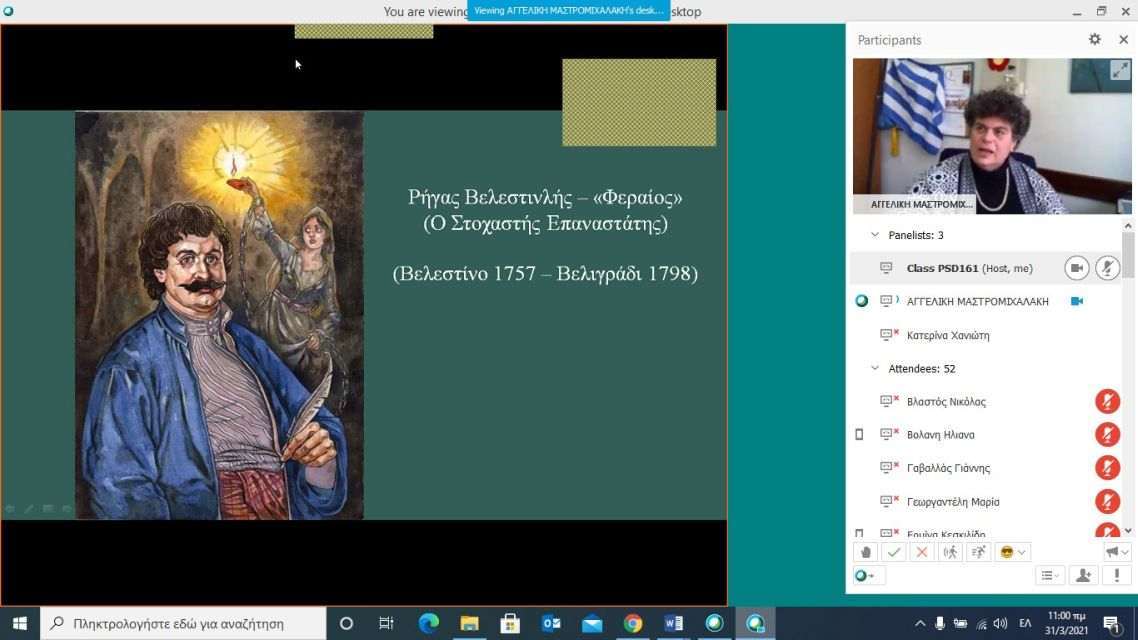Image resolution: width=1138 pixels, height=640 pixels.
Task: Click the Rigas Feraios portrait on the slide
Action: 219,315
